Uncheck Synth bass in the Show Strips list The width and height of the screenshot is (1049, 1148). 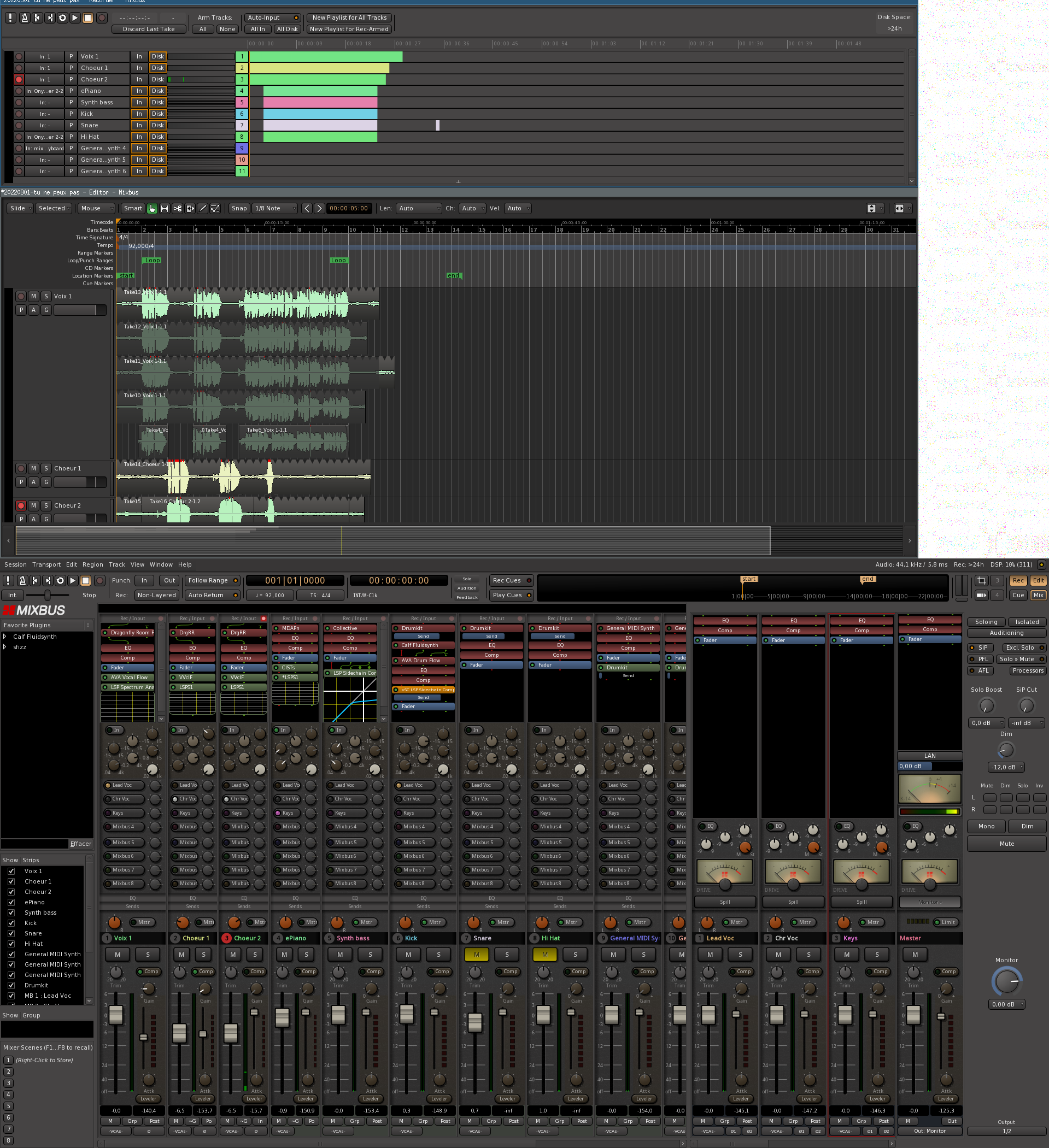(11, 912)
